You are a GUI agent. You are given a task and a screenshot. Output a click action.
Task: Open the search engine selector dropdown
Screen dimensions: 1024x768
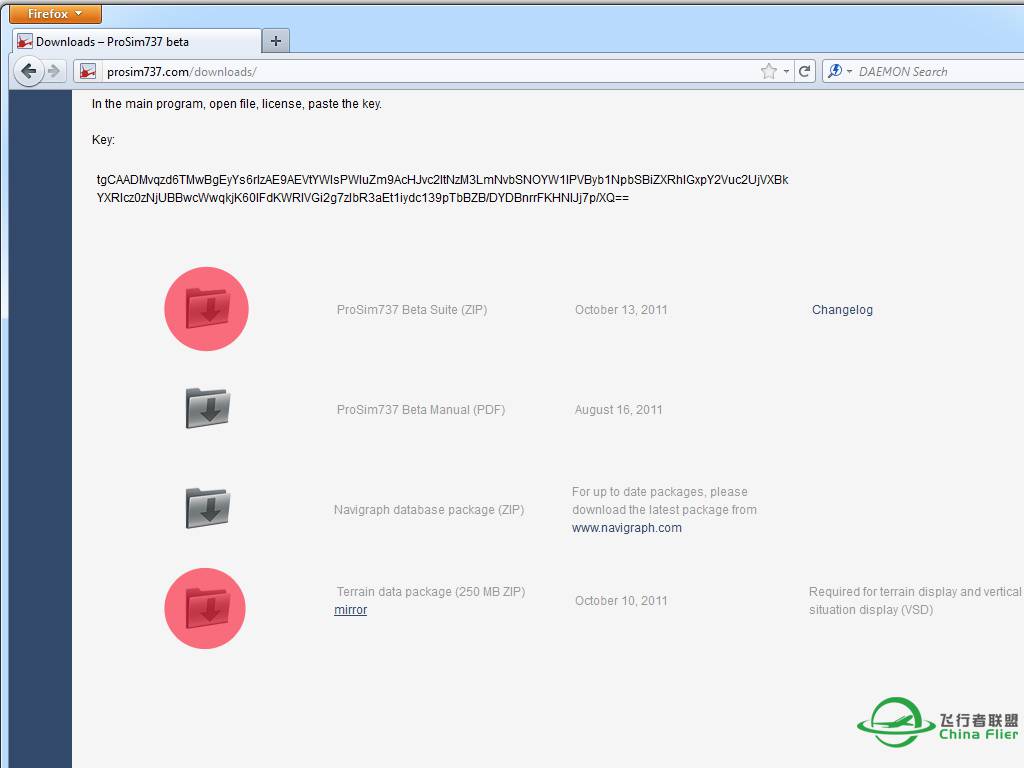click(x=840, y=71)
